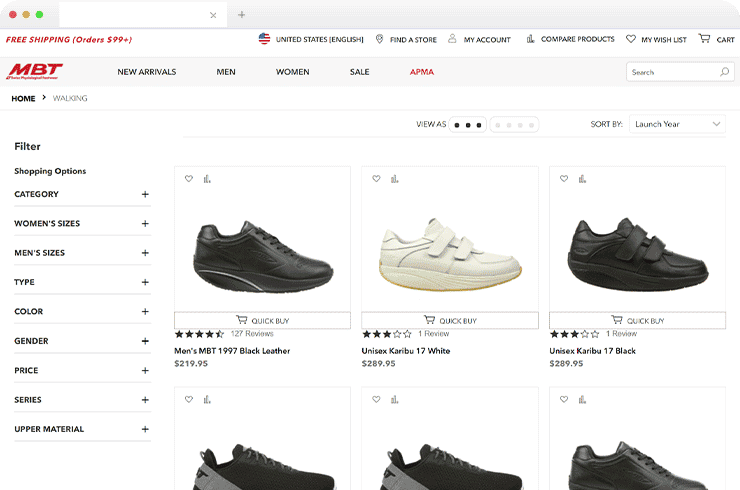
Task: Click Men's MBT 1997 Black Leather title
Action: [x=232, y=351]
